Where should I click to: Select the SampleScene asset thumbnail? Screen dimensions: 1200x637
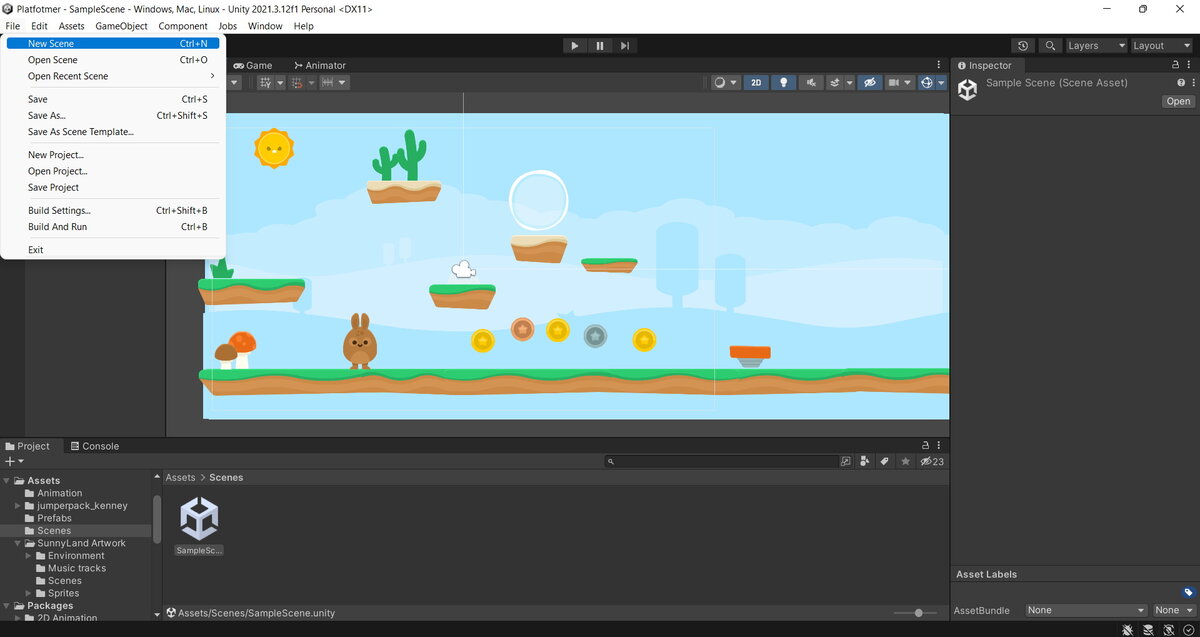point(199,526)
